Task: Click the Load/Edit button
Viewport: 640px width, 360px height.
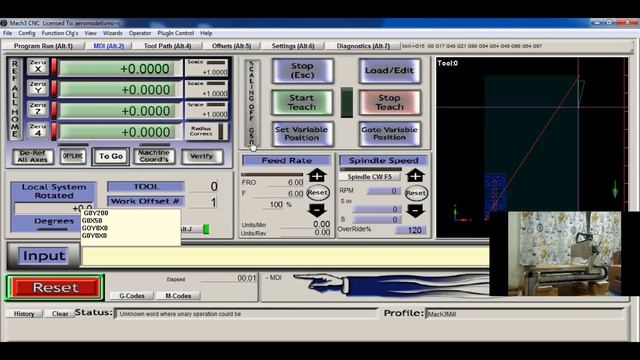Action: click(389, 71)
